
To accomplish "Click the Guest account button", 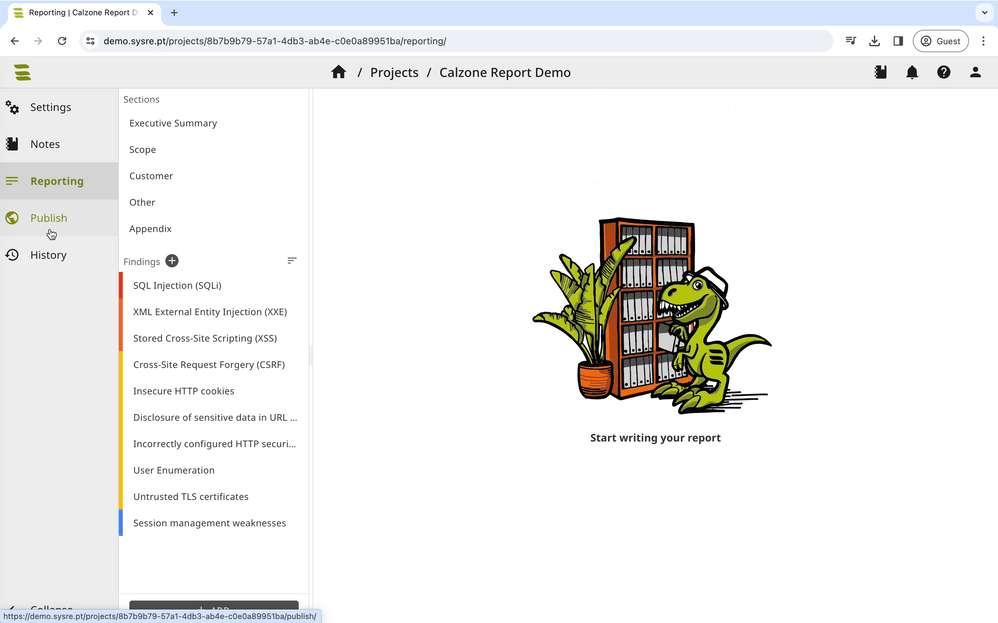I will pos(940,41).
